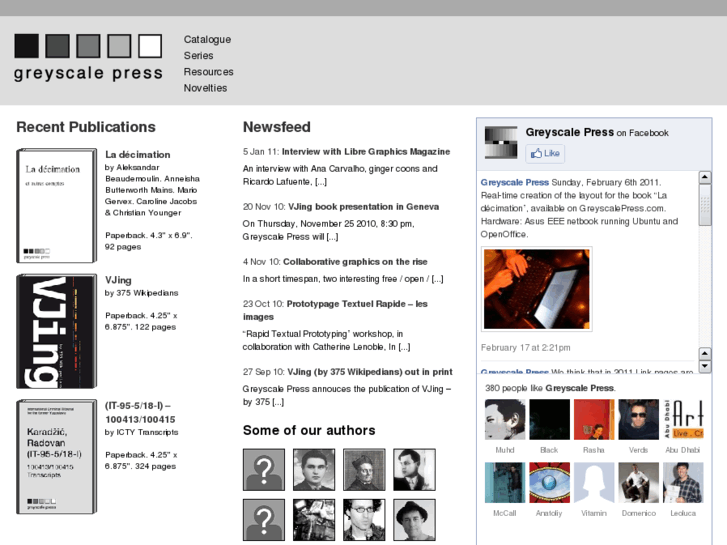The image size is (727, 545).
Task: Click the lower scroll-up arrow above the down arrow
Action: [x=705, y=354]
